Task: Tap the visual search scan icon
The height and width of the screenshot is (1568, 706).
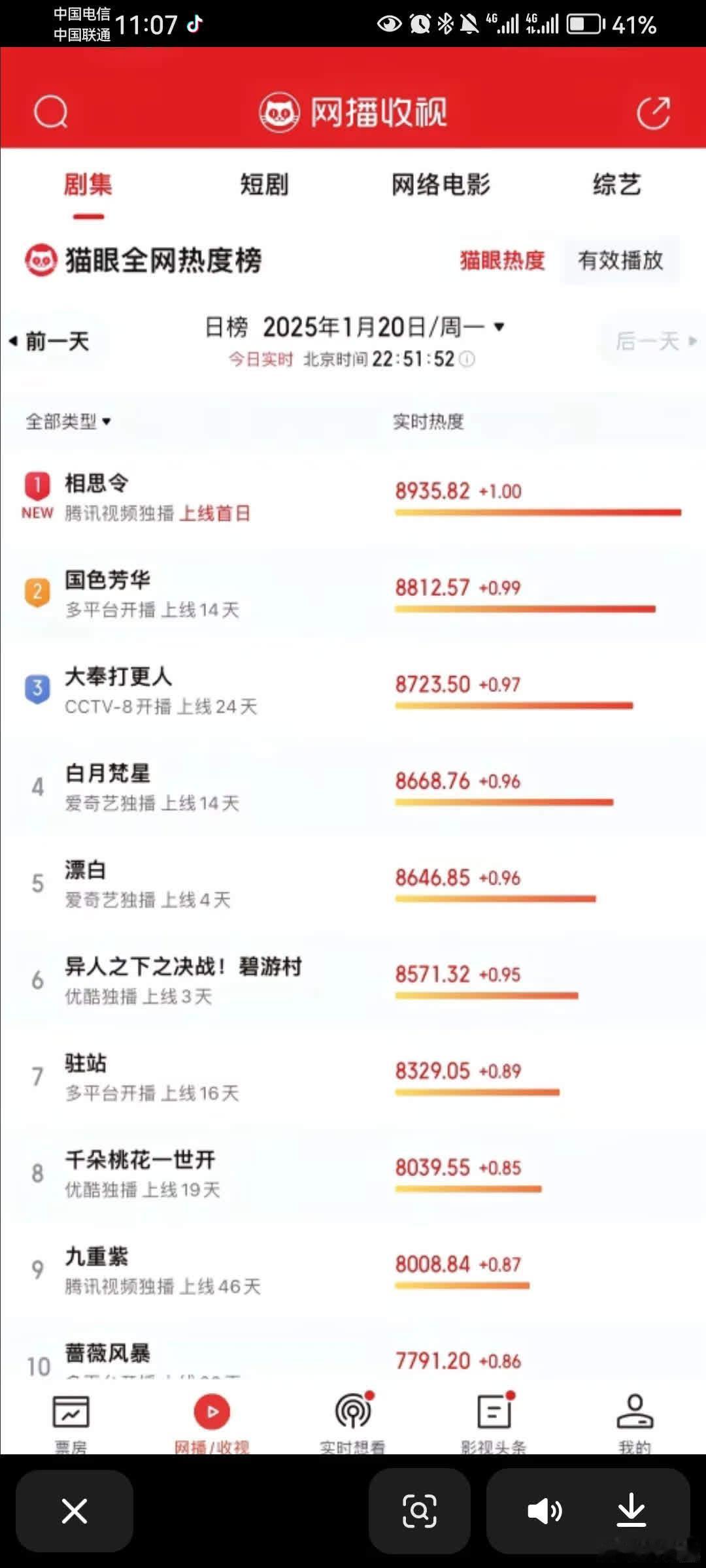Action: tap(420, 1511)
